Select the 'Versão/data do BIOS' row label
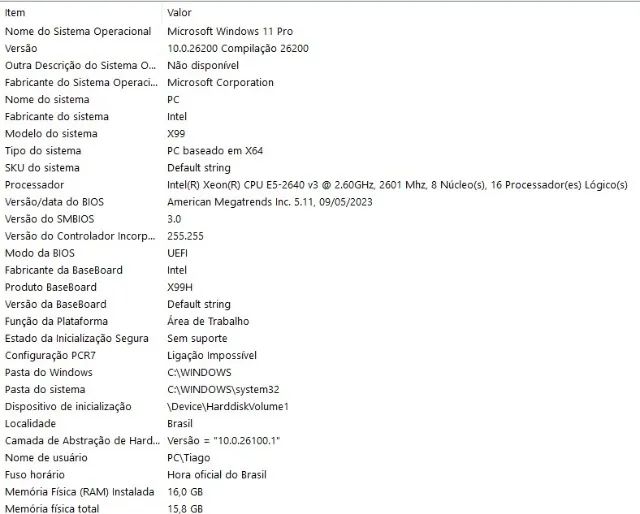This screenshot has width=640, height=514. [54, 202]
